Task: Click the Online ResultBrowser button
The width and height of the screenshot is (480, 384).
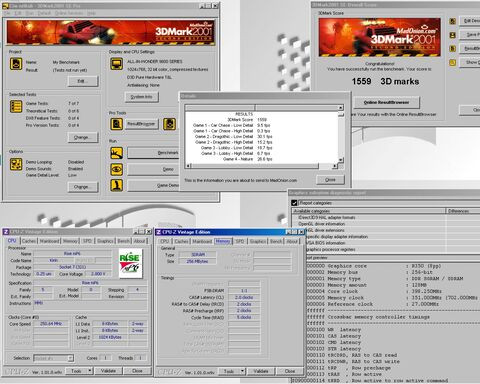Action: point(386,103)
